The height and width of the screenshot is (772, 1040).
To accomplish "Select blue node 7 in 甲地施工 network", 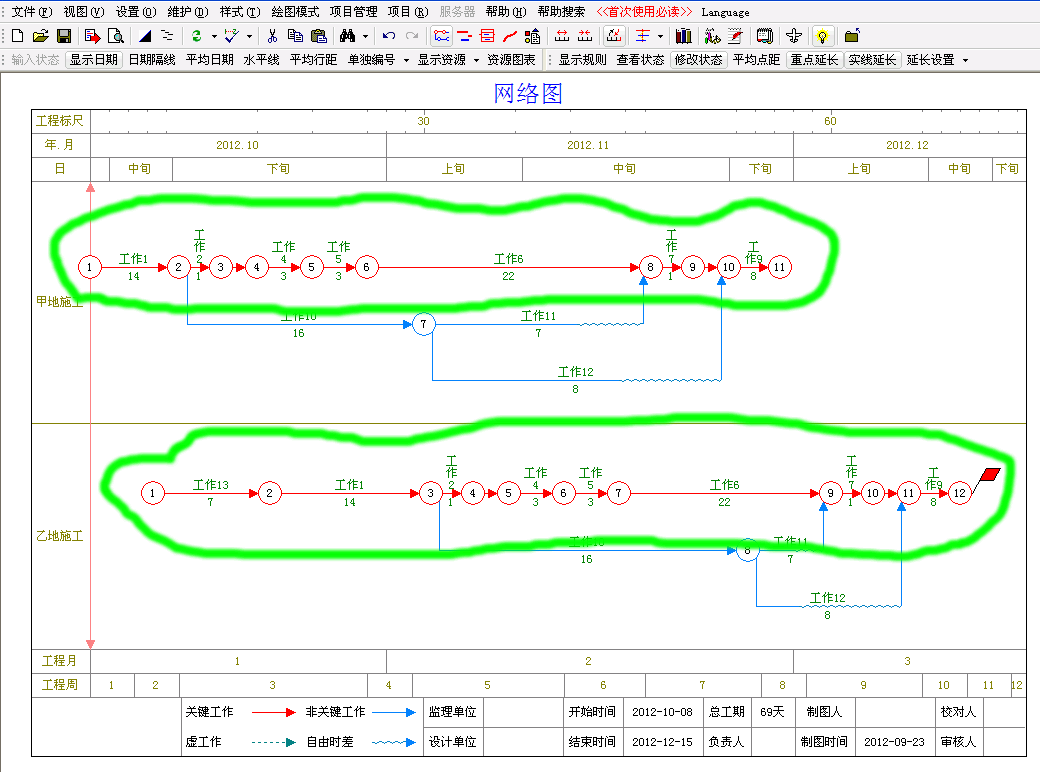I will pos(423,324).
